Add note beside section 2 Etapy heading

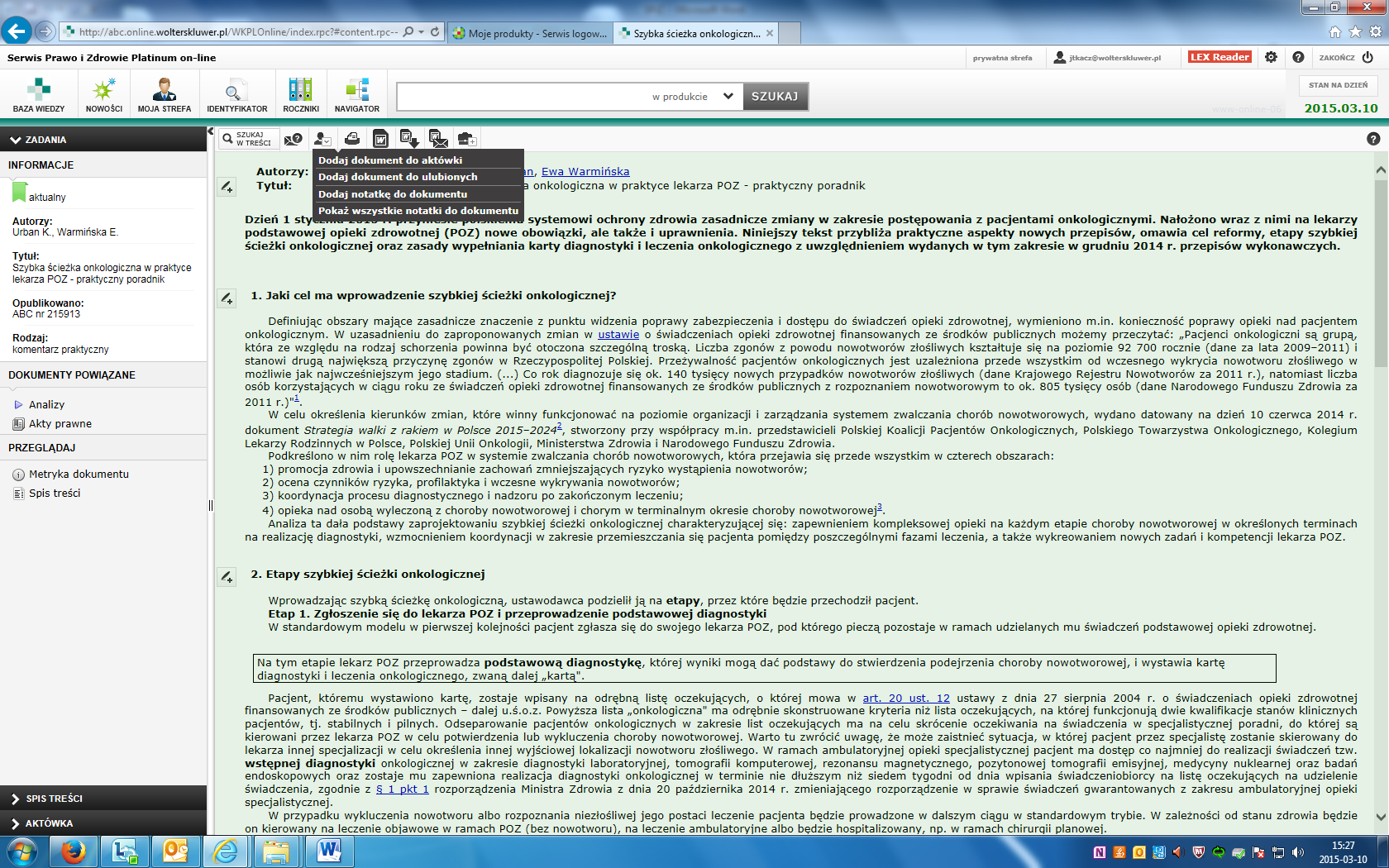[x=227, y=577]
